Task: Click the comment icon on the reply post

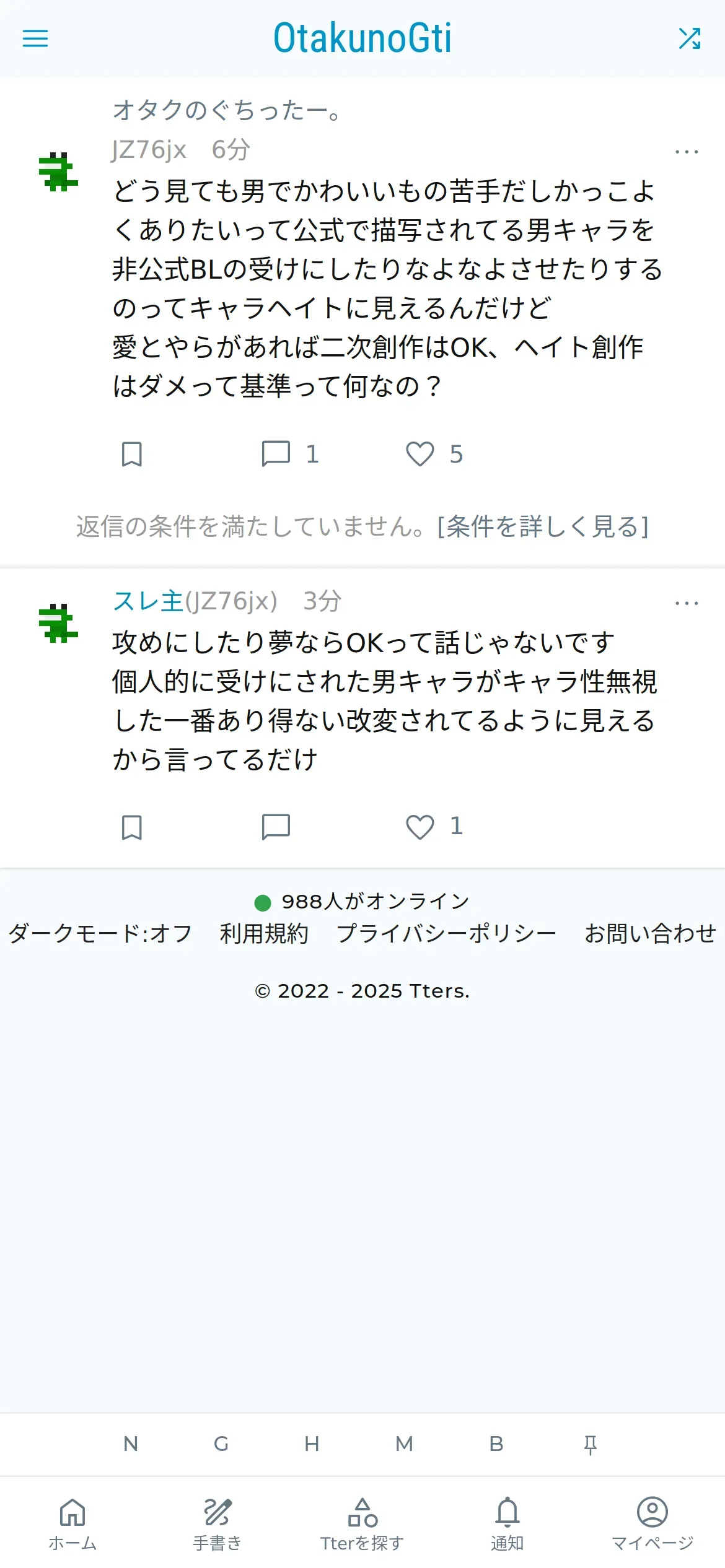Action: tap(276, 827)
